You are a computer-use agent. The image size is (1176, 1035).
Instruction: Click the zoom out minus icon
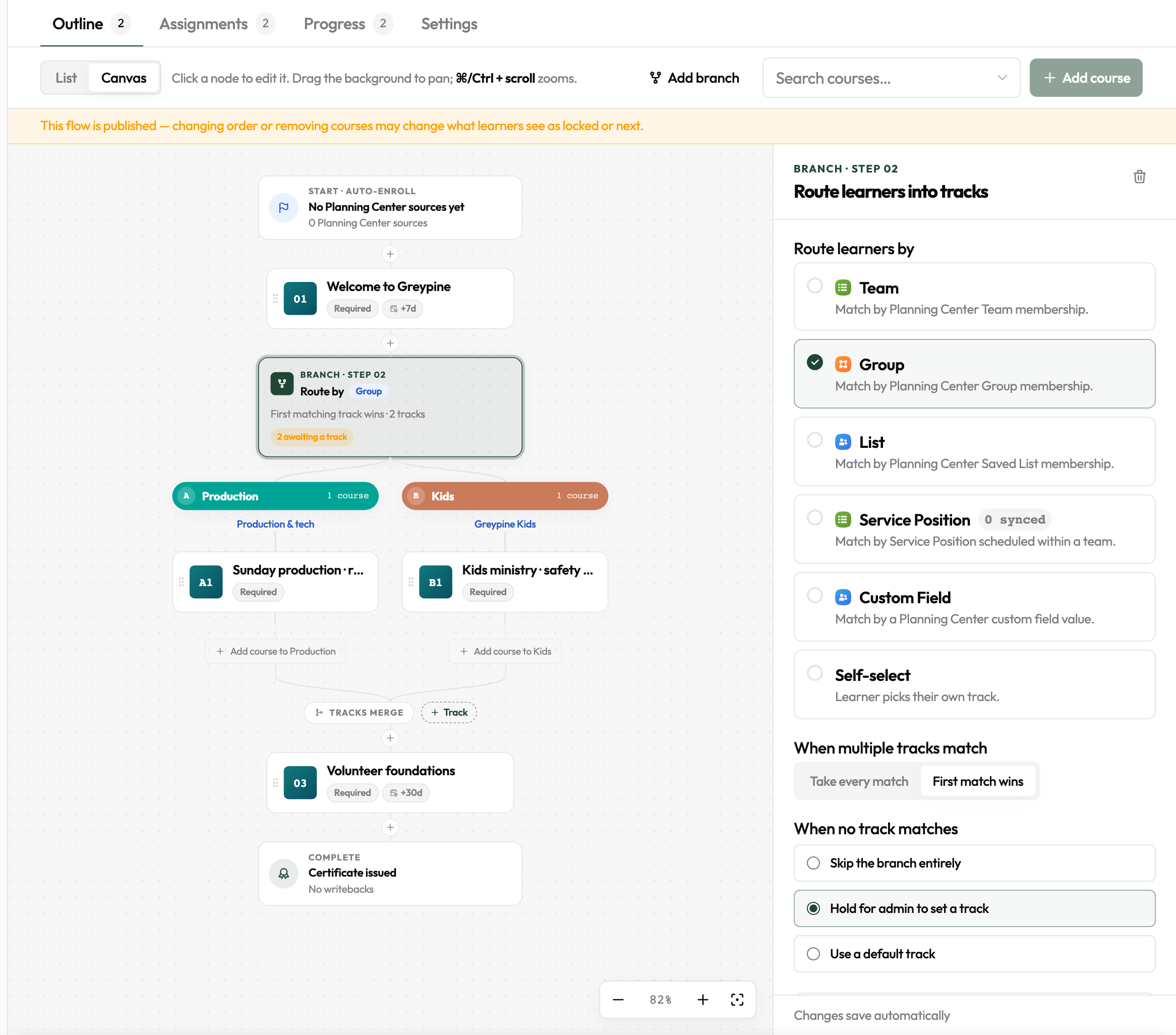pos(618,999)
